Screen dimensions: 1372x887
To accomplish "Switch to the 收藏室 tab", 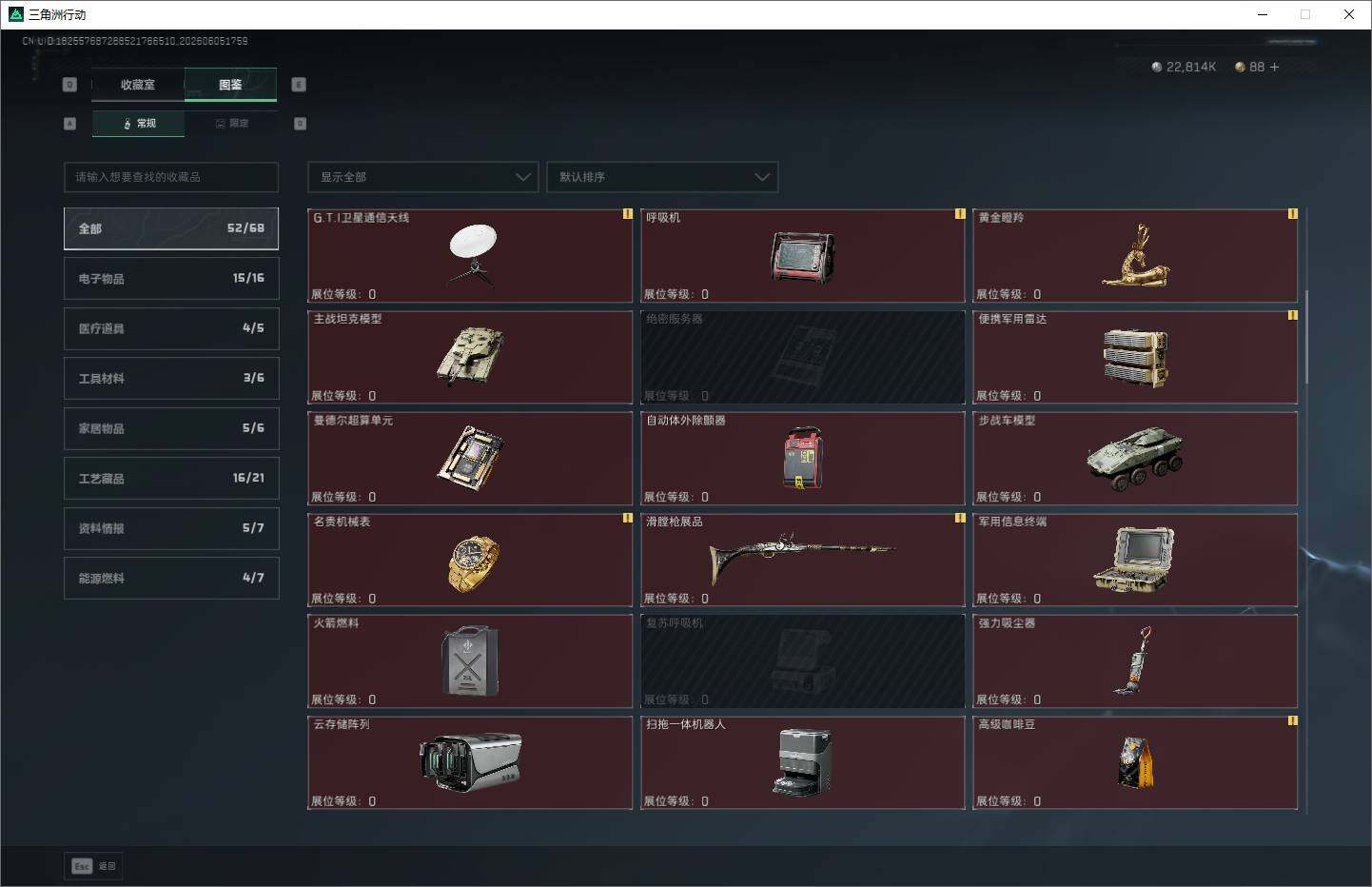I will 138,85.
